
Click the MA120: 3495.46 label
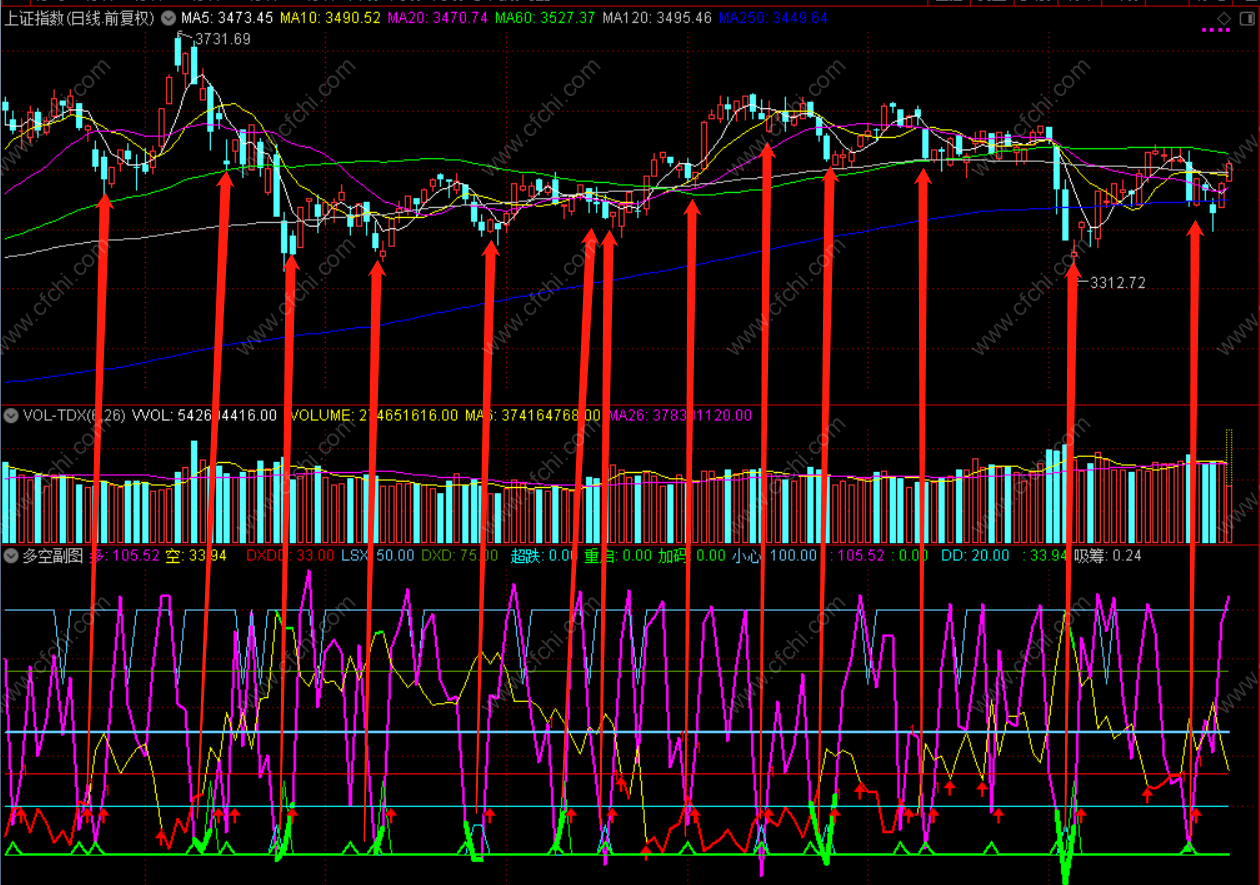pyautogui.click(x=658, y=18)
